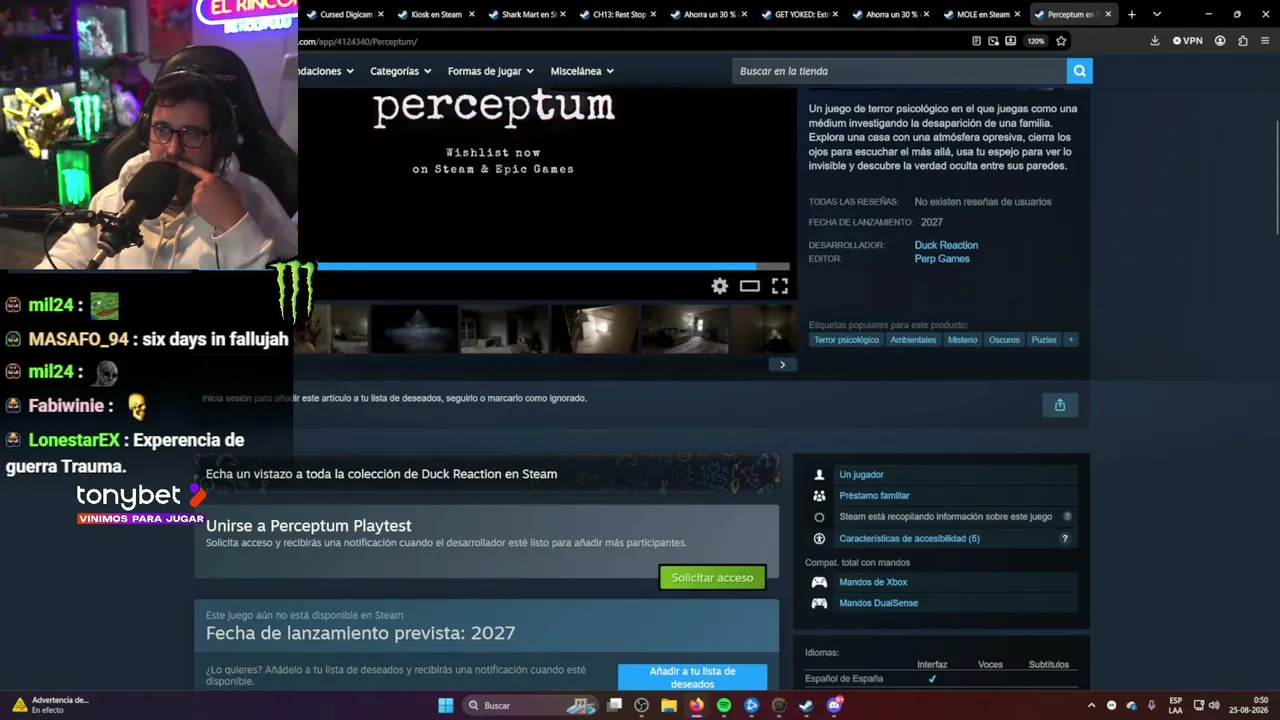
Task: Click the Solicitar acceso button
Action: point(712,577)
